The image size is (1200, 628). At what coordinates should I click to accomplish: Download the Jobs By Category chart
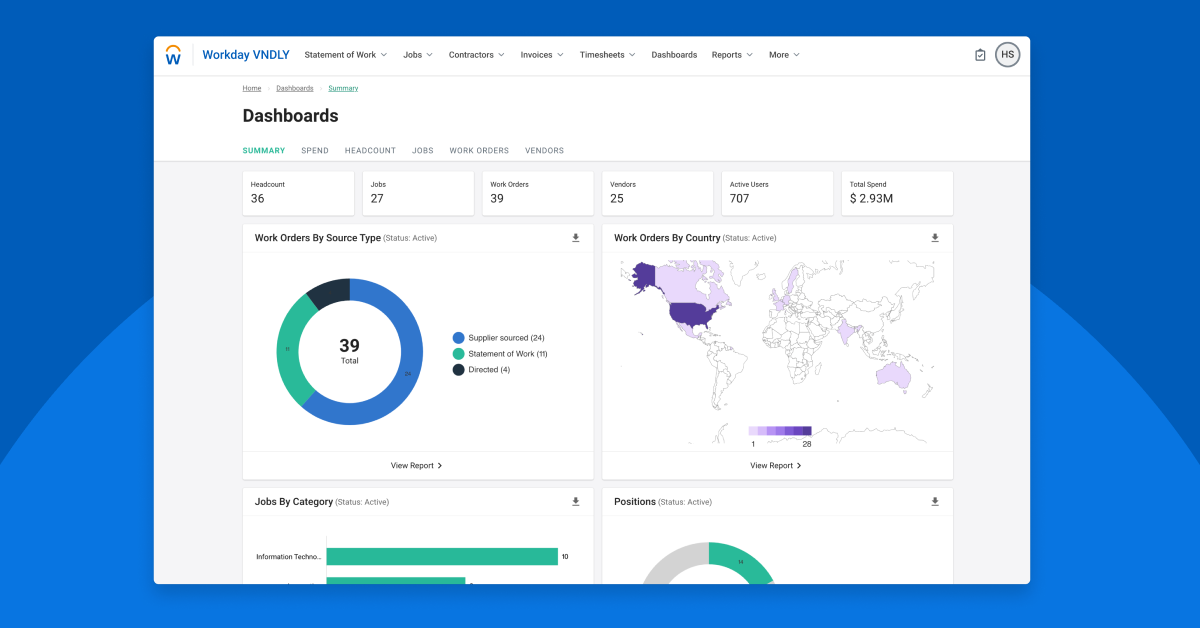575,501
